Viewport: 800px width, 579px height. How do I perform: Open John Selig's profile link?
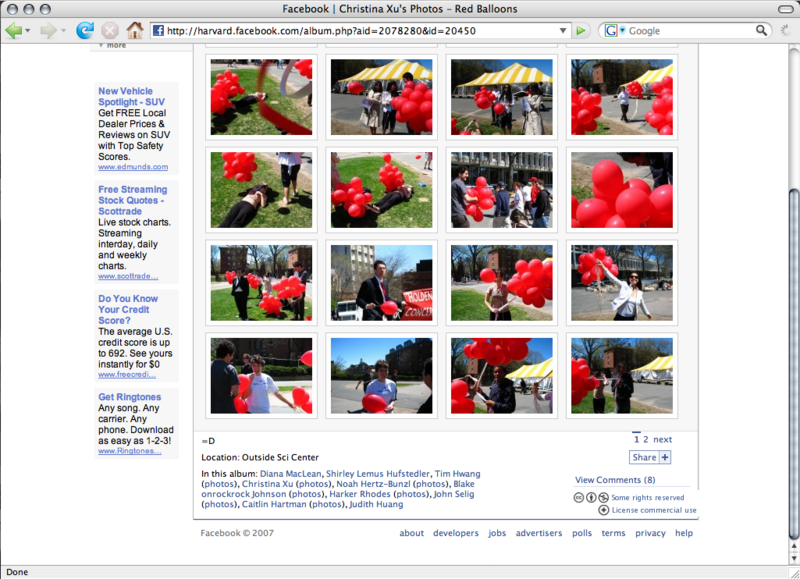click(454, 494)
